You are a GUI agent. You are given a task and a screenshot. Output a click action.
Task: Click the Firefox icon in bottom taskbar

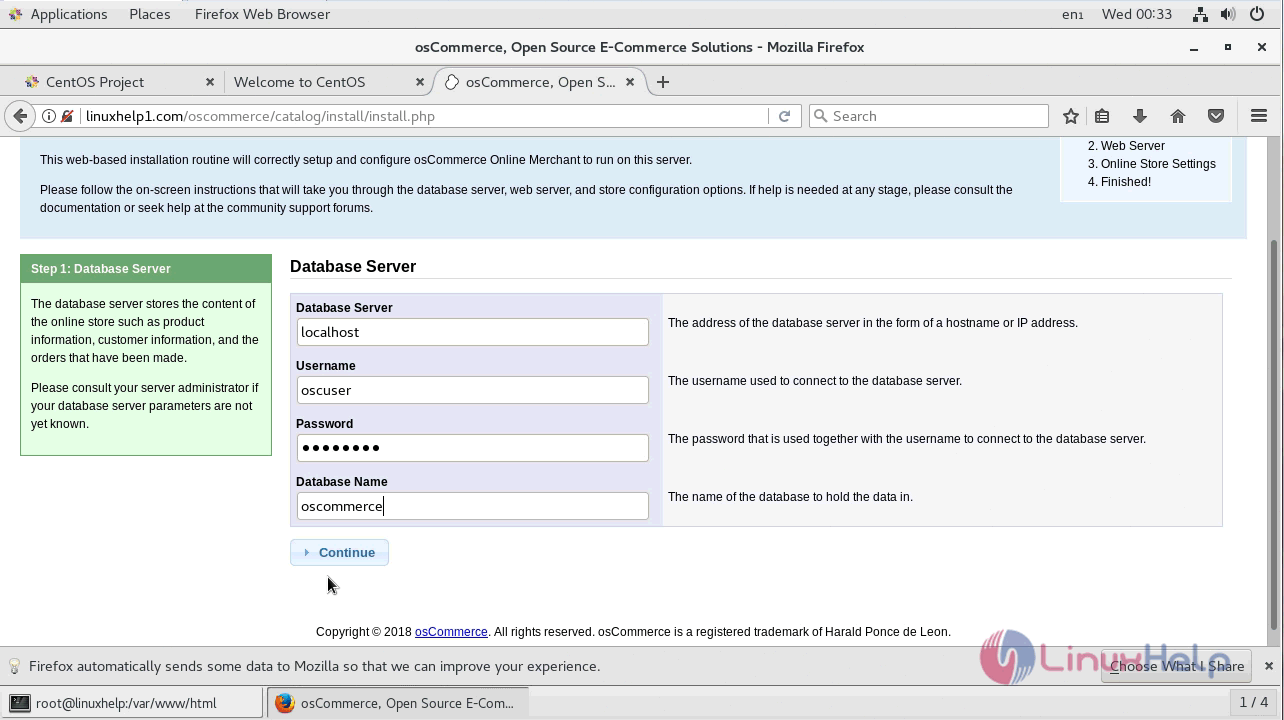284,703
